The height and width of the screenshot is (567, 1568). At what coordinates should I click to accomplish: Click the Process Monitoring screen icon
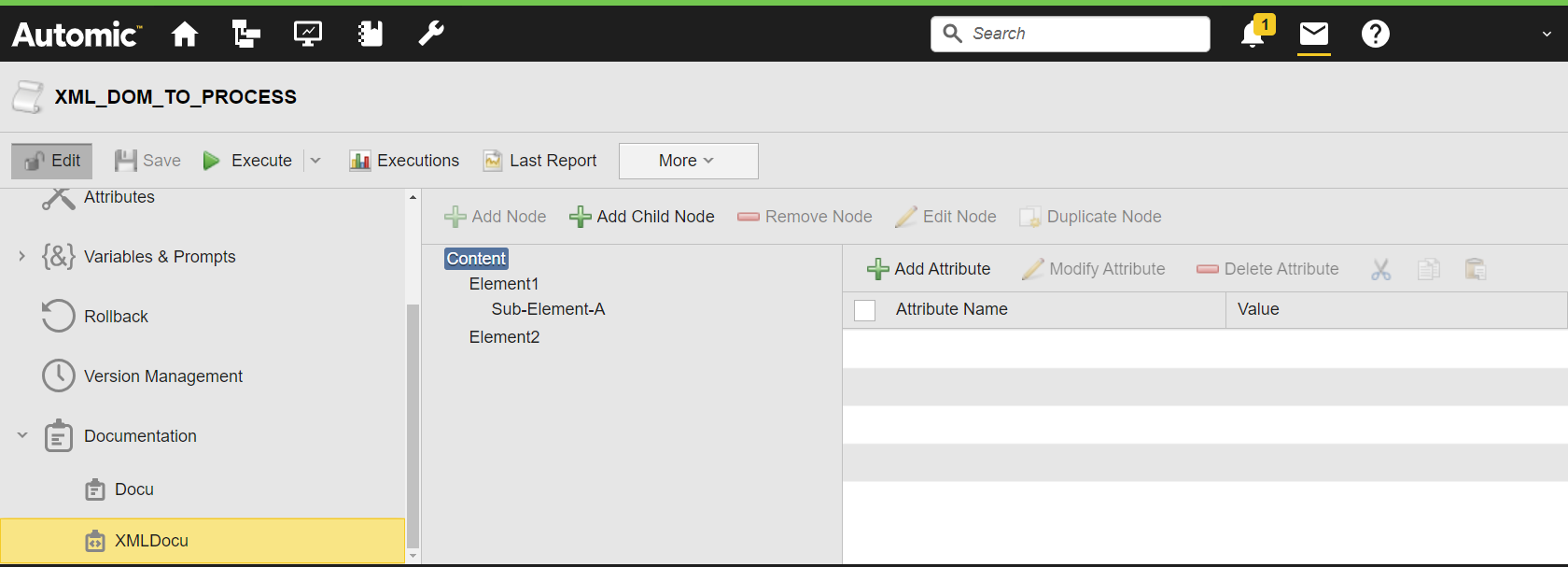307,34
